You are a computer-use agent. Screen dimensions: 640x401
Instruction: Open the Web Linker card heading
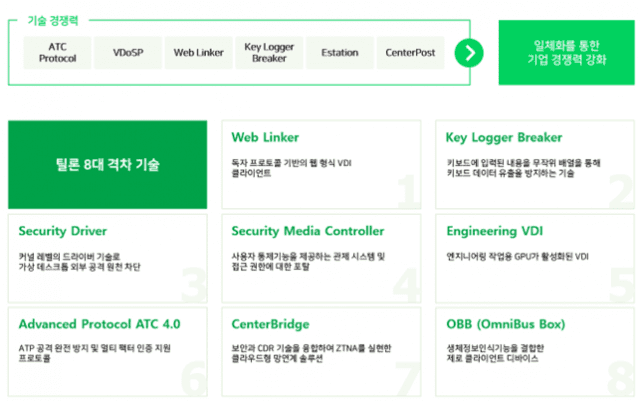point(265,138)
